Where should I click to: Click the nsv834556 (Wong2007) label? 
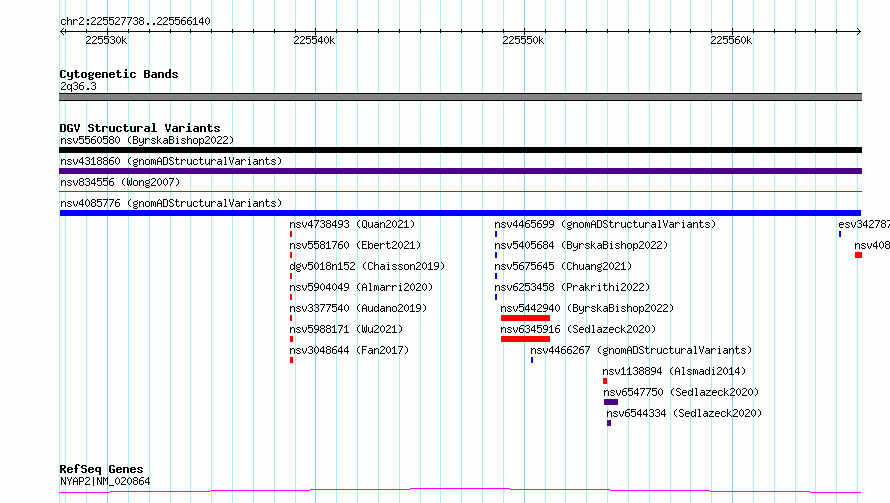tap(120, 182)
